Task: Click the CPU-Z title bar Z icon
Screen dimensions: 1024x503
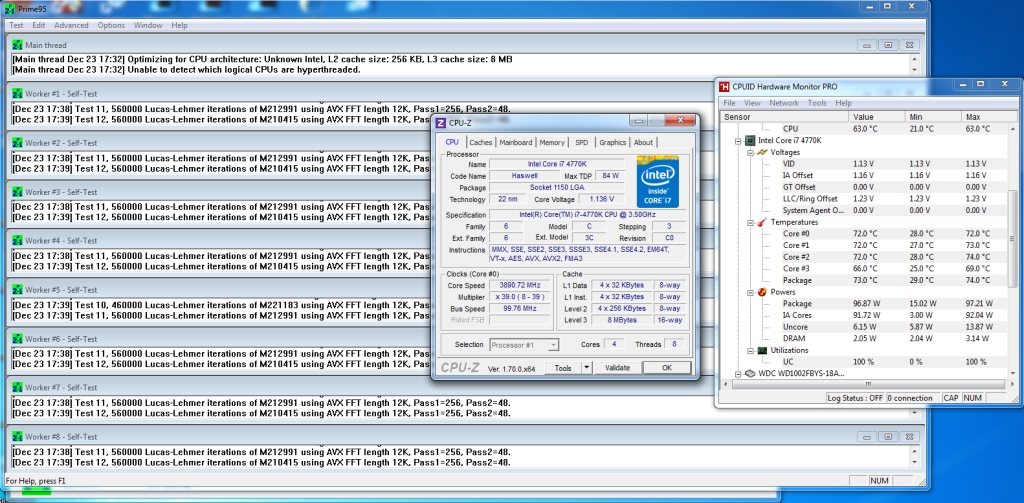Action: coord(441,123)
